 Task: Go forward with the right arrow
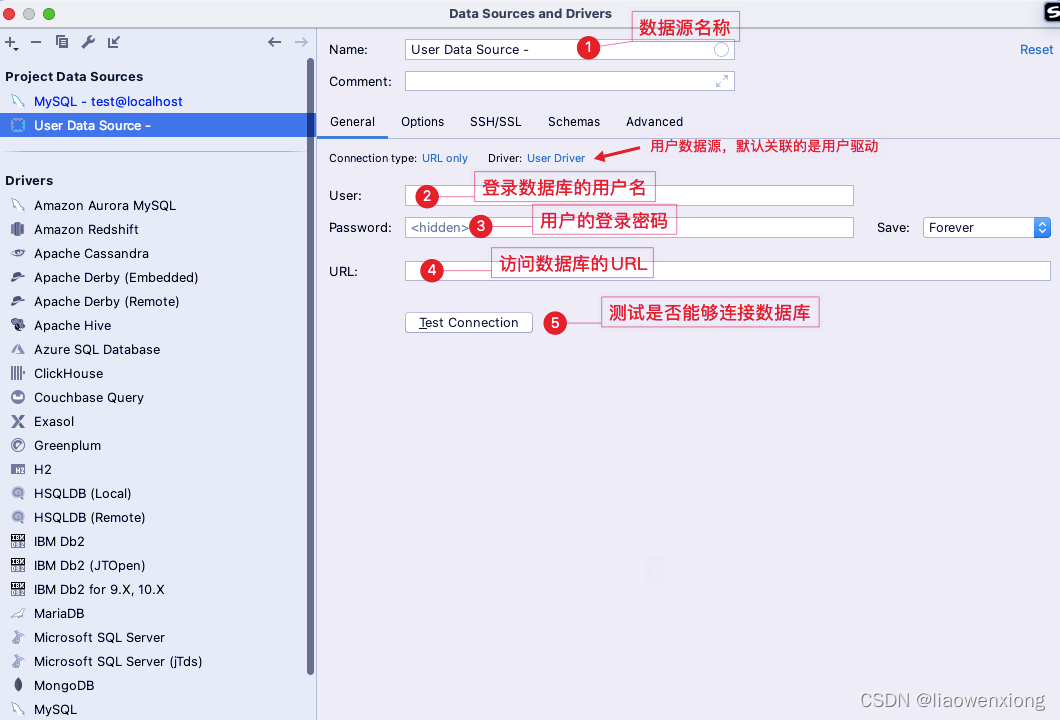click(302, 42)
